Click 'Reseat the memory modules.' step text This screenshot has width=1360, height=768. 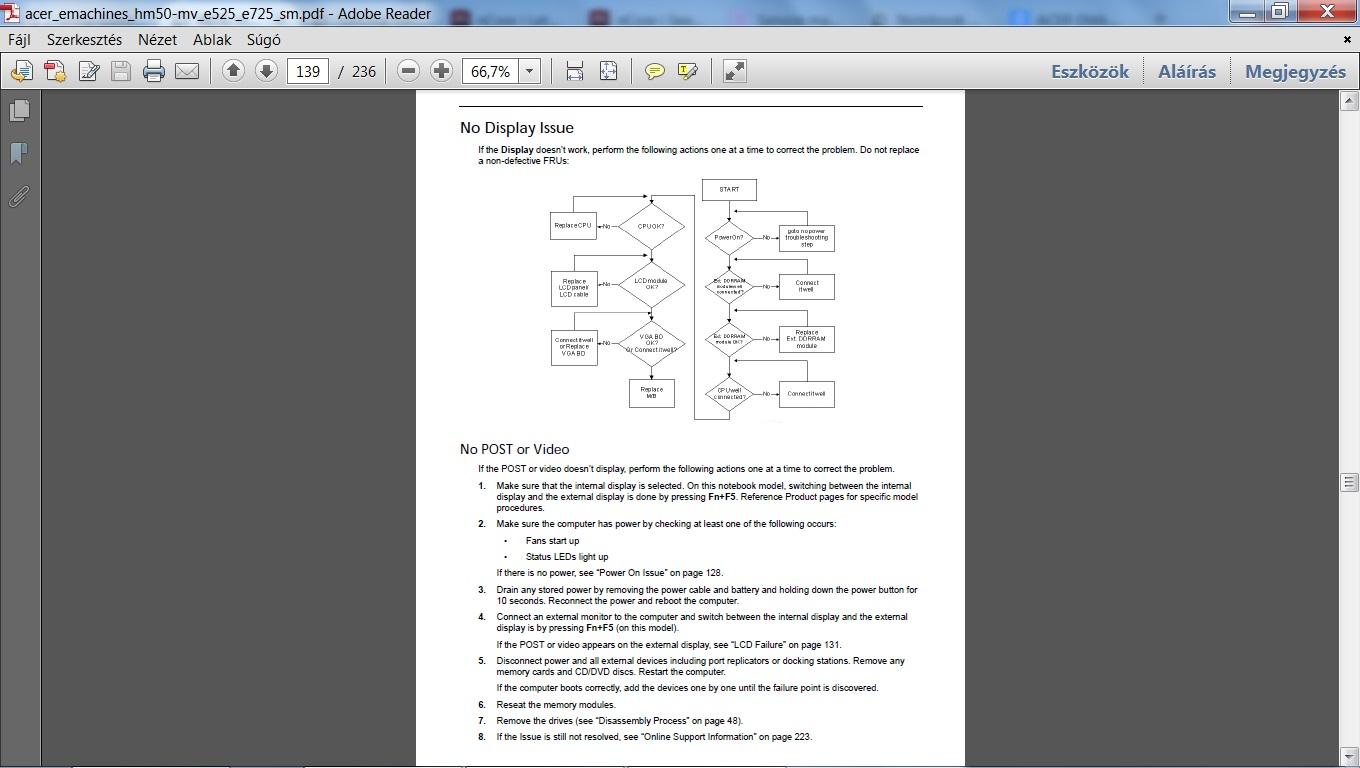(556, 705)
